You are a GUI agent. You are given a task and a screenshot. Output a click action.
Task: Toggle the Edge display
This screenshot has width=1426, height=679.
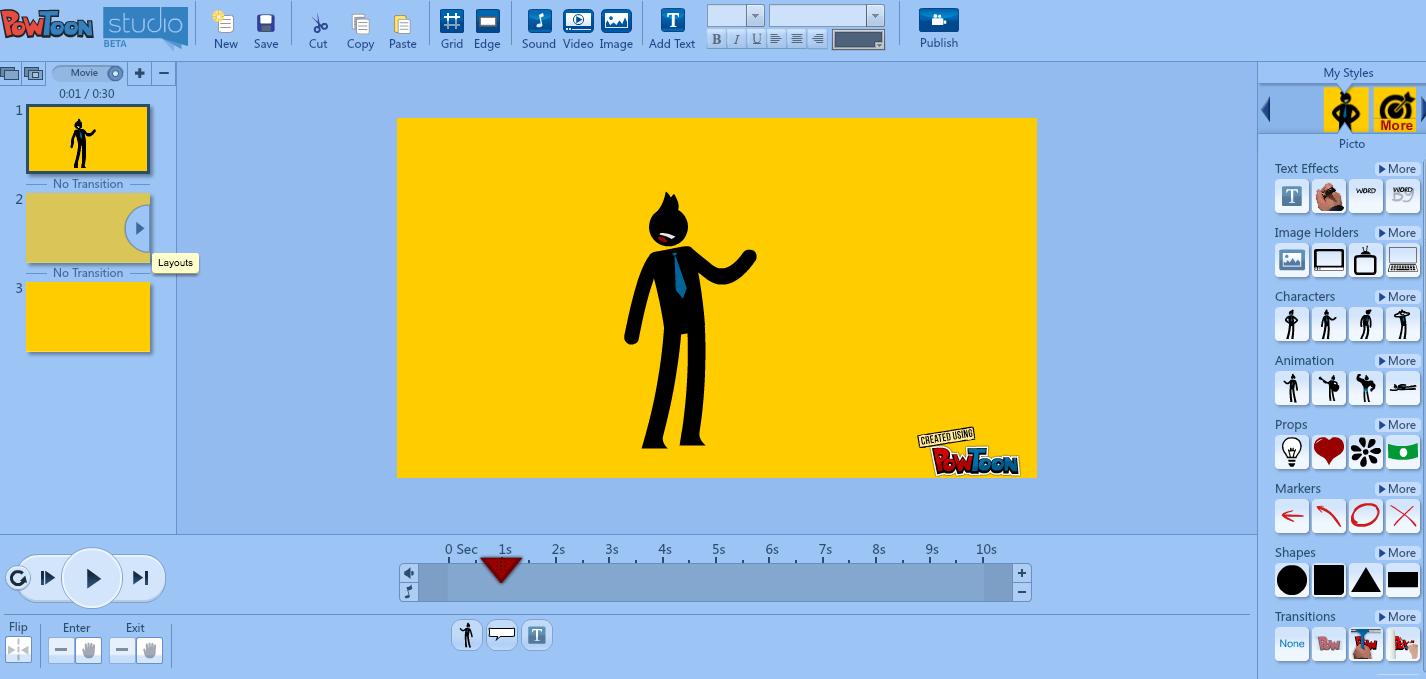click(x=487, y=30)
